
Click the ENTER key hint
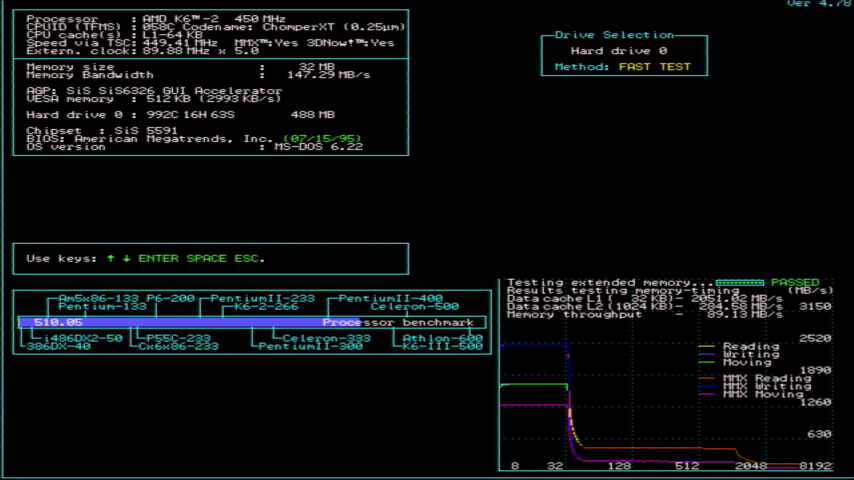158,258
